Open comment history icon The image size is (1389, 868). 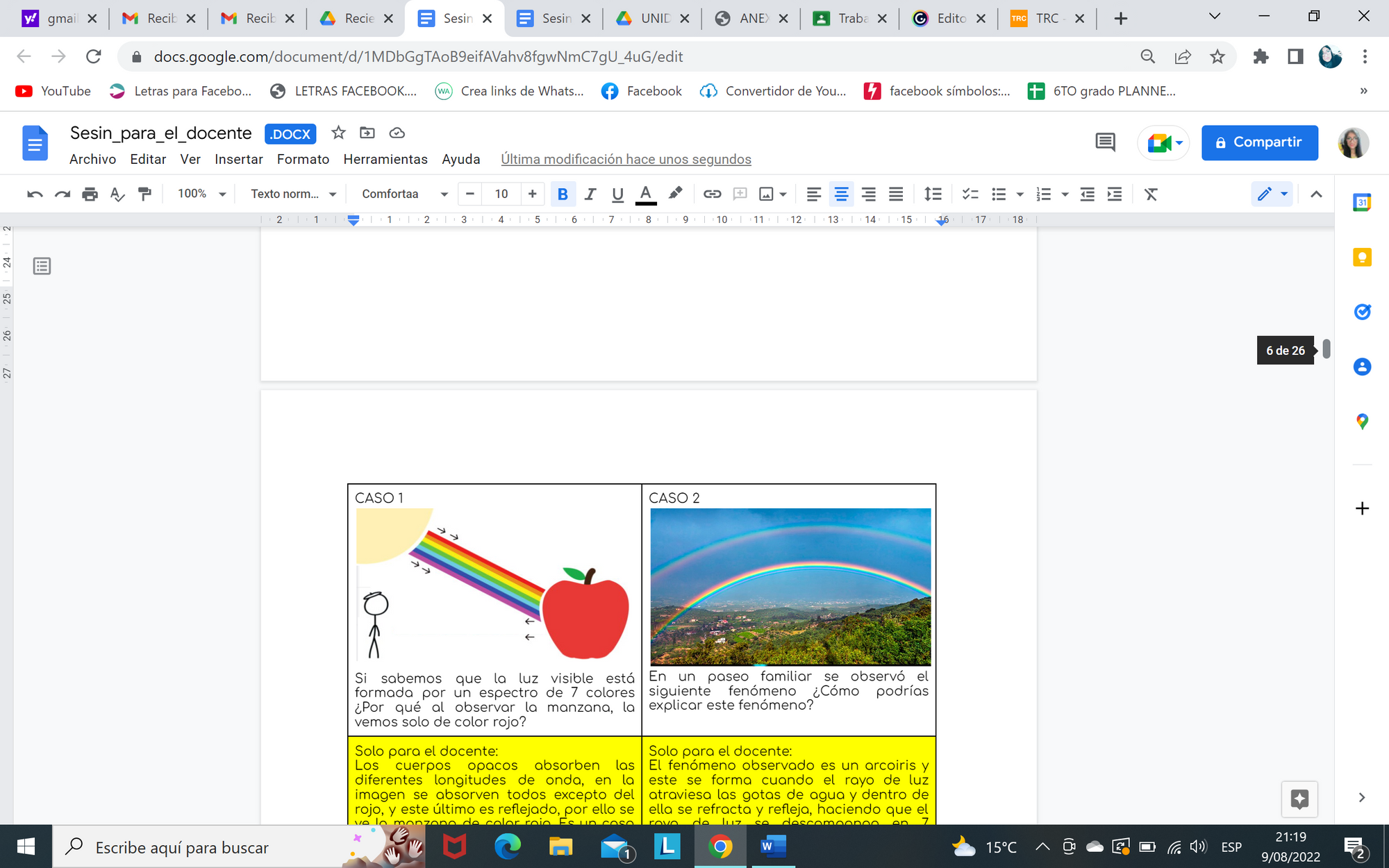click(x=1105, y=142)
